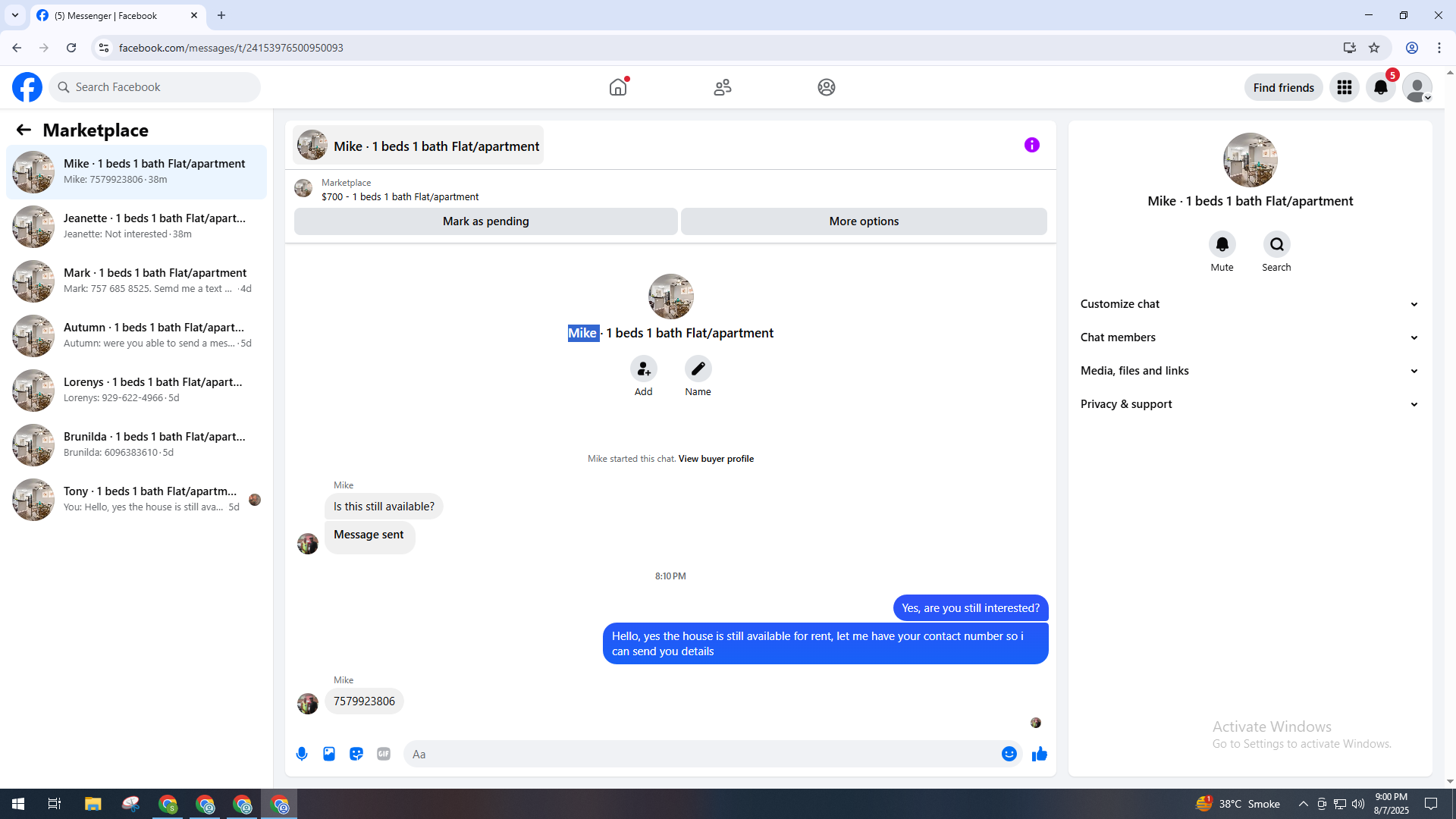Viewport: 1456px width, 819px height.
Task: Expand the Chat members section
Action: click(1250, 337)
